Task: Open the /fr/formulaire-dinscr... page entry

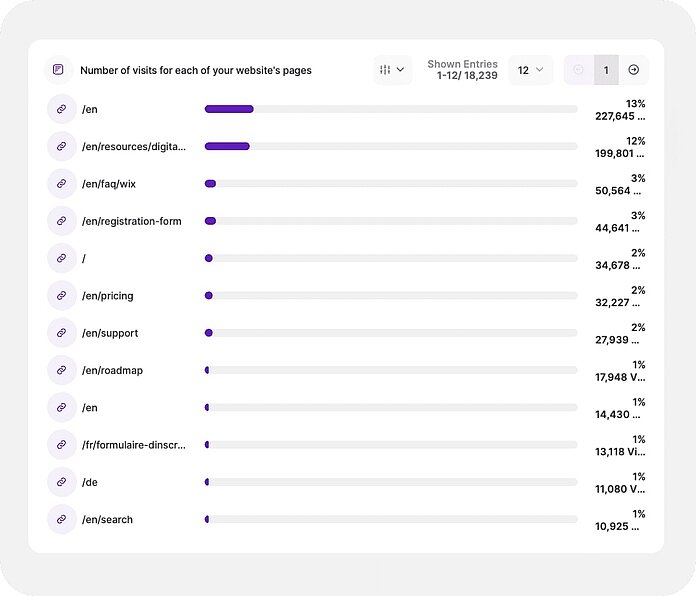Action: point(134,445)
